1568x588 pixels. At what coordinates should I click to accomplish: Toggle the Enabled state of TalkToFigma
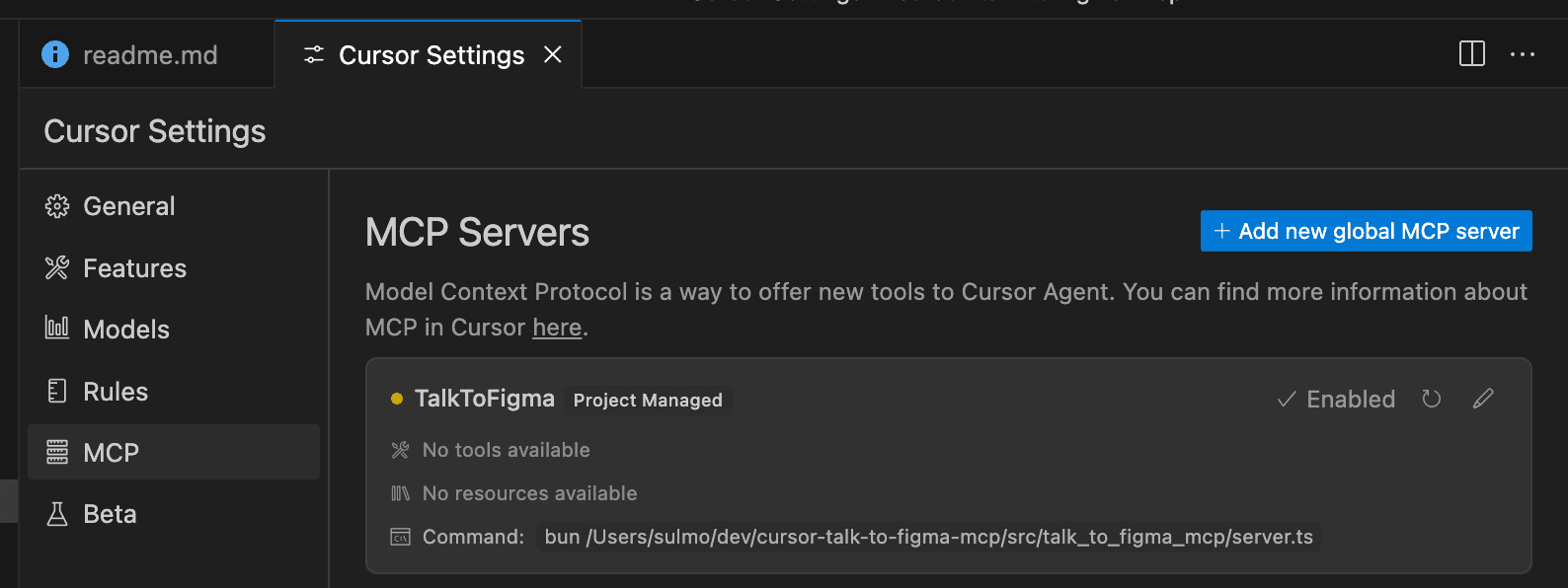tap(1336, 400)
